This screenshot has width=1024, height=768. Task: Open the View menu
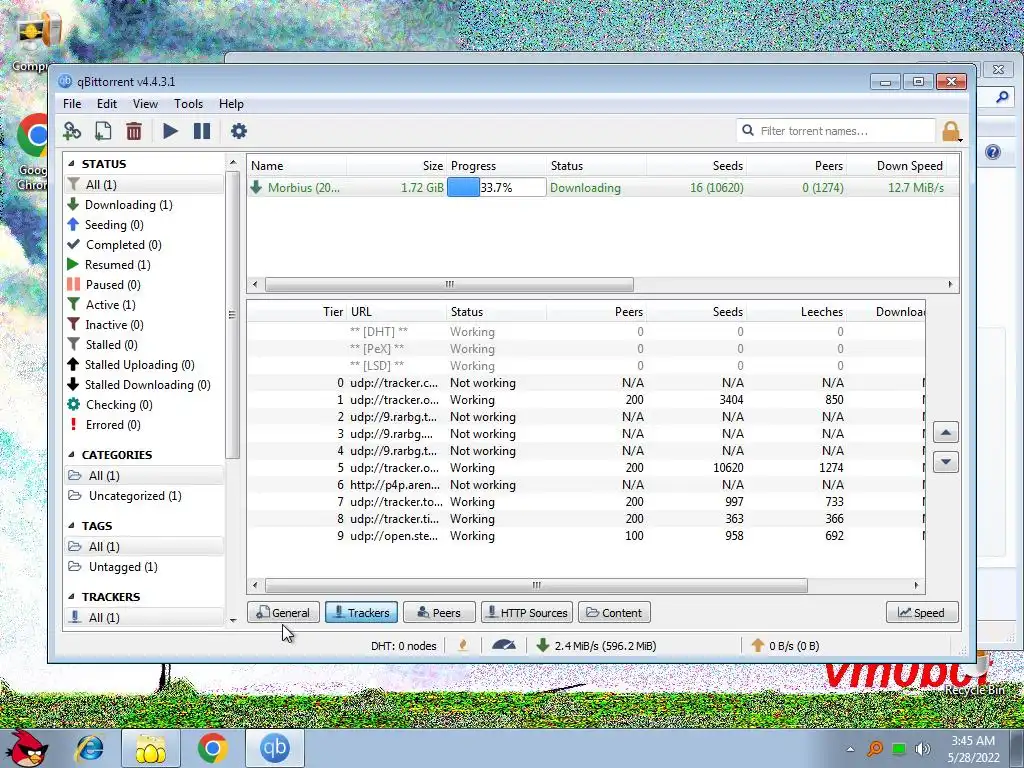(x=145, y=104)
